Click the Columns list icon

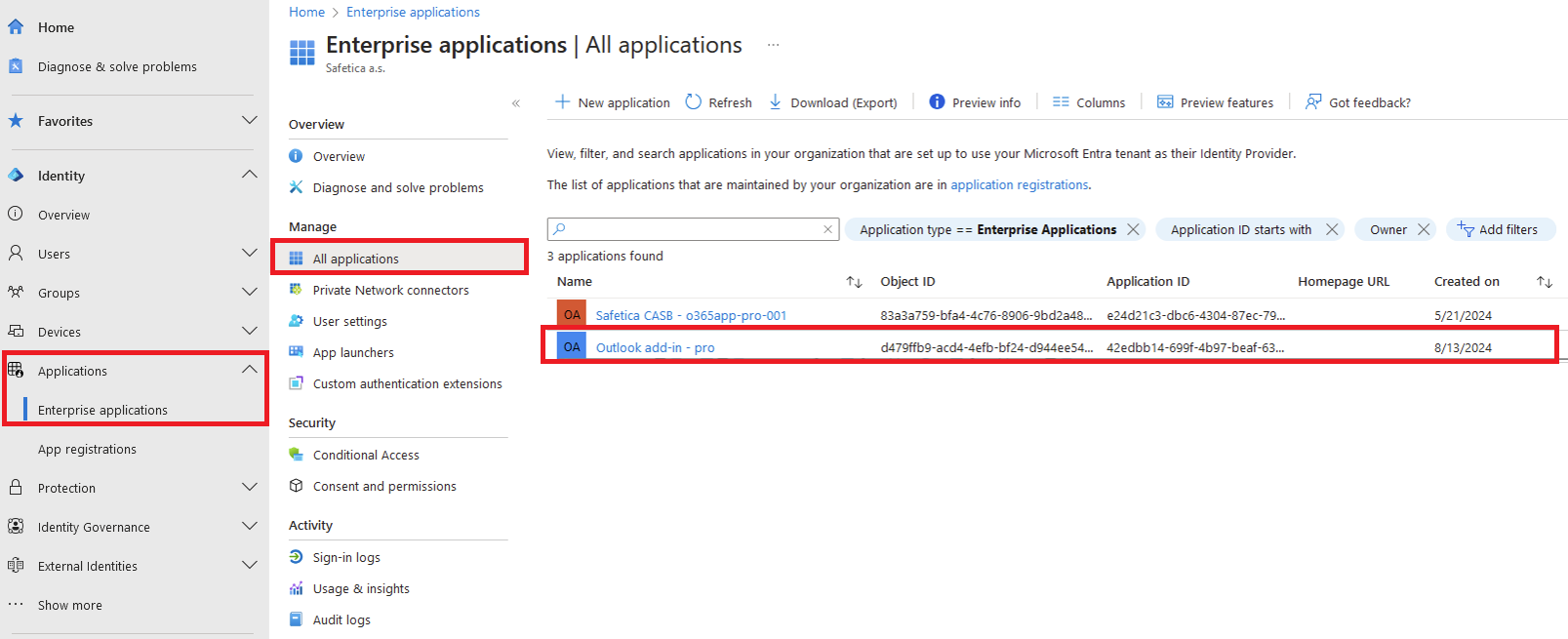tap(1061, 101)
